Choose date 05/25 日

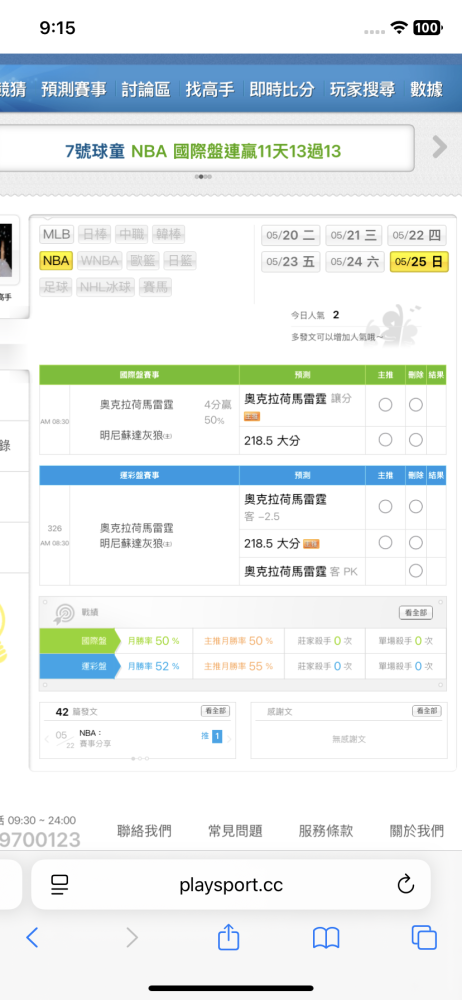pyautogui.click(x=419, y=261)
